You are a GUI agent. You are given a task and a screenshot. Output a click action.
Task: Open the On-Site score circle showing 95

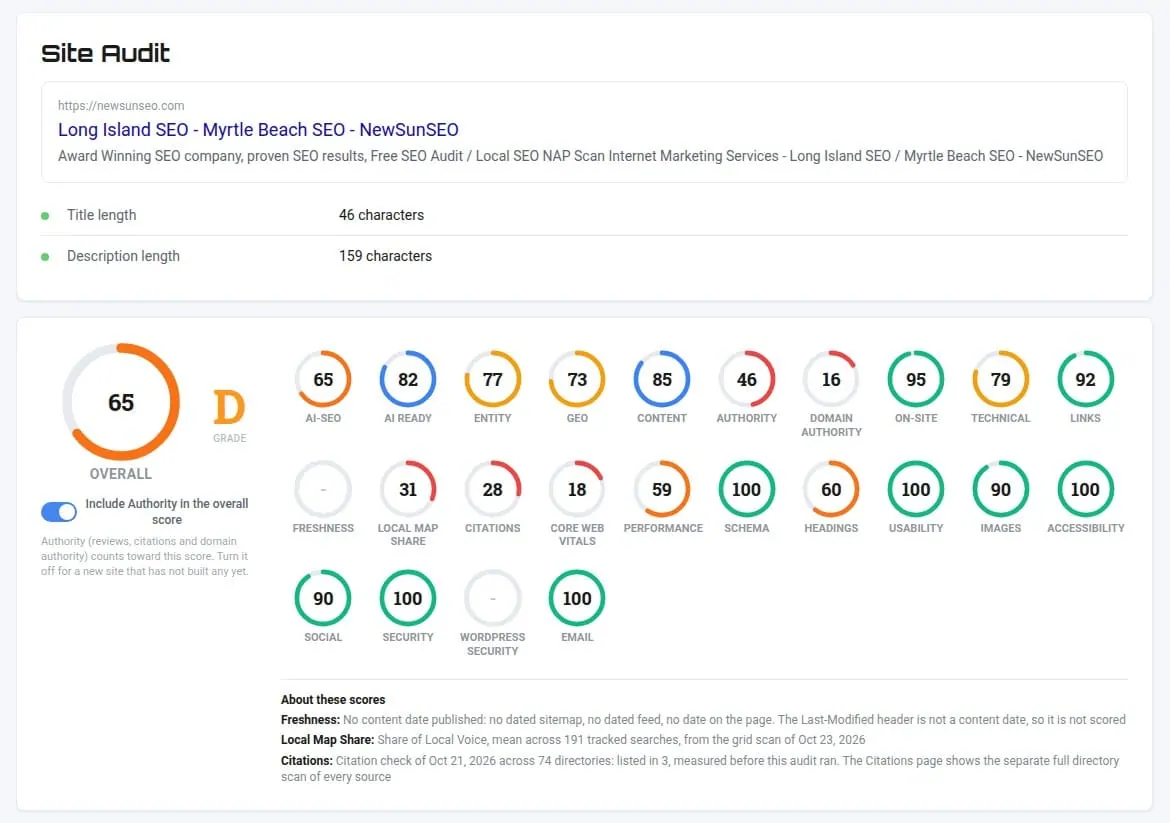(x=916, y=379)
